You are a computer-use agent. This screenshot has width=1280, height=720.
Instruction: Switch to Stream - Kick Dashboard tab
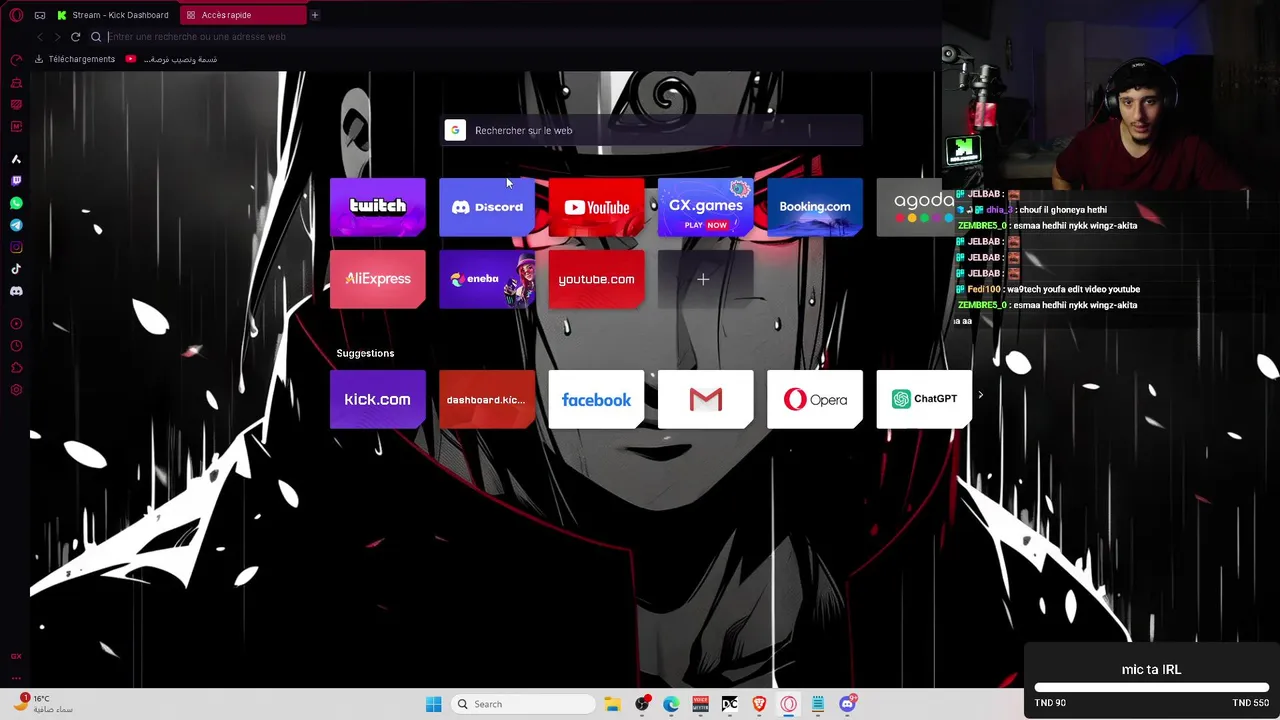pyautogui.click(x=113, y=15)
